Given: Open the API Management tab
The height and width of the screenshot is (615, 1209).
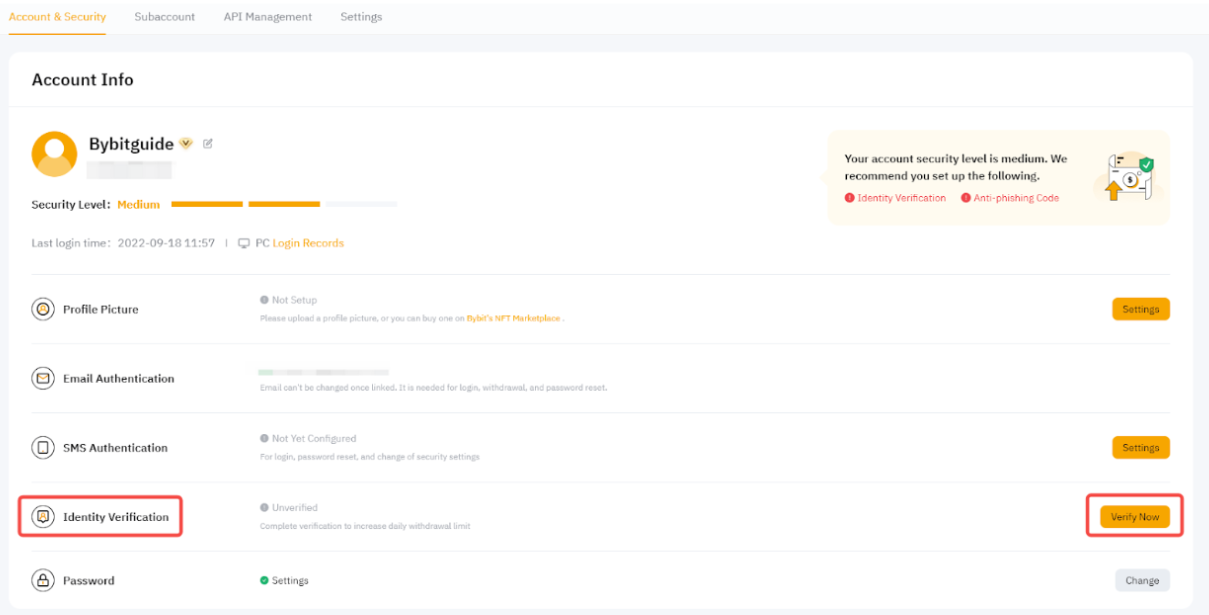Looking at the screenshot, I should [267, 17].
